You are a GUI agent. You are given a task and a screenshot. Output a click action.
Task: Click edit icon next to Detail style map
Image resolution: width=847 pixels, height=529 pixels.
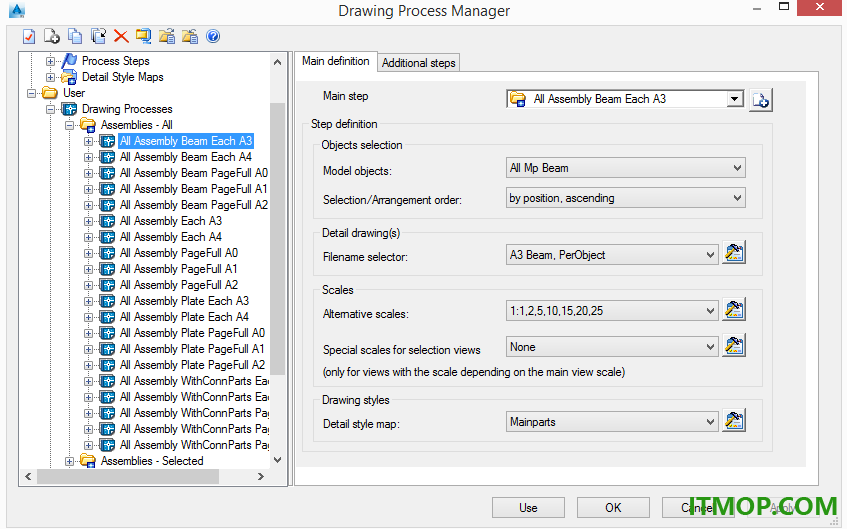[x=734, y=420]
